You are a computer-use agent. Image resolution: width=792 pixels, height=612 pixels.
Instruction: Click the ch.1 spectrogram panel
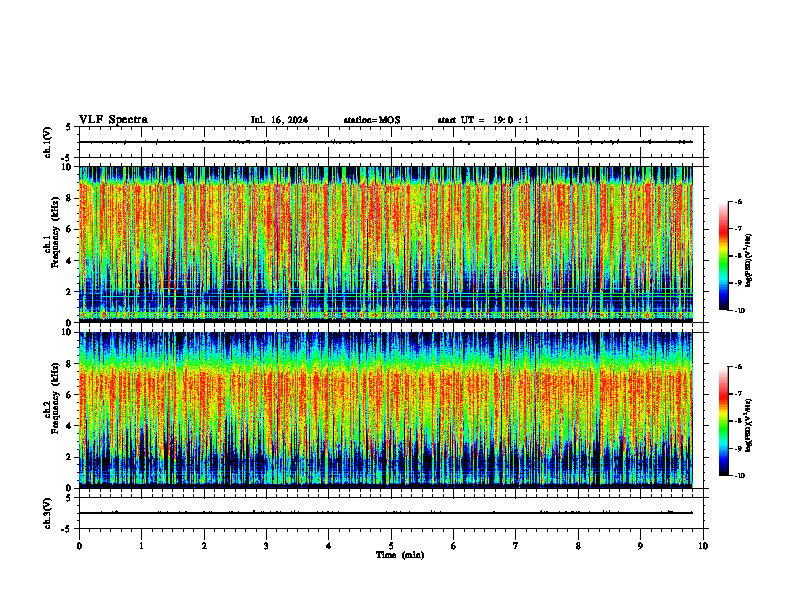[x=386, y=244]
